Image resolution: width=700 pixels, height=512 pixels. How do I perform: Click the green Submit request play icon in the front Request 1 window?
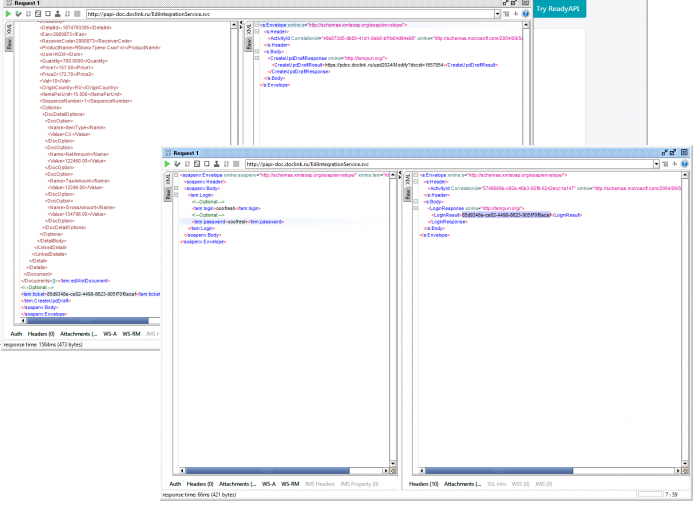tap(167, 164)
